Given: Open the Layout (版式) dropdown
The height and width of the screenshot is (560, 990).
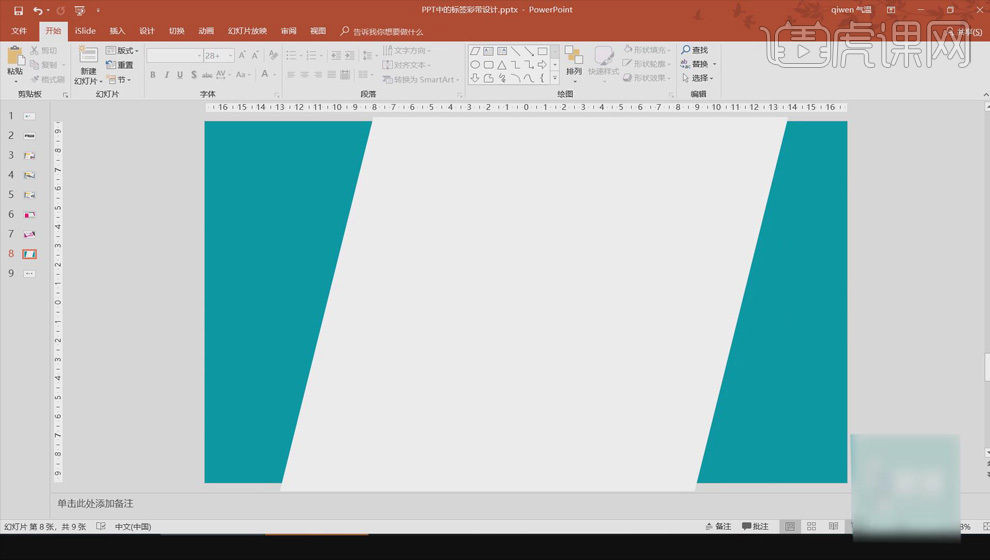Looking at the screenshot, I should pyautogui.click(x=123, y=50).
